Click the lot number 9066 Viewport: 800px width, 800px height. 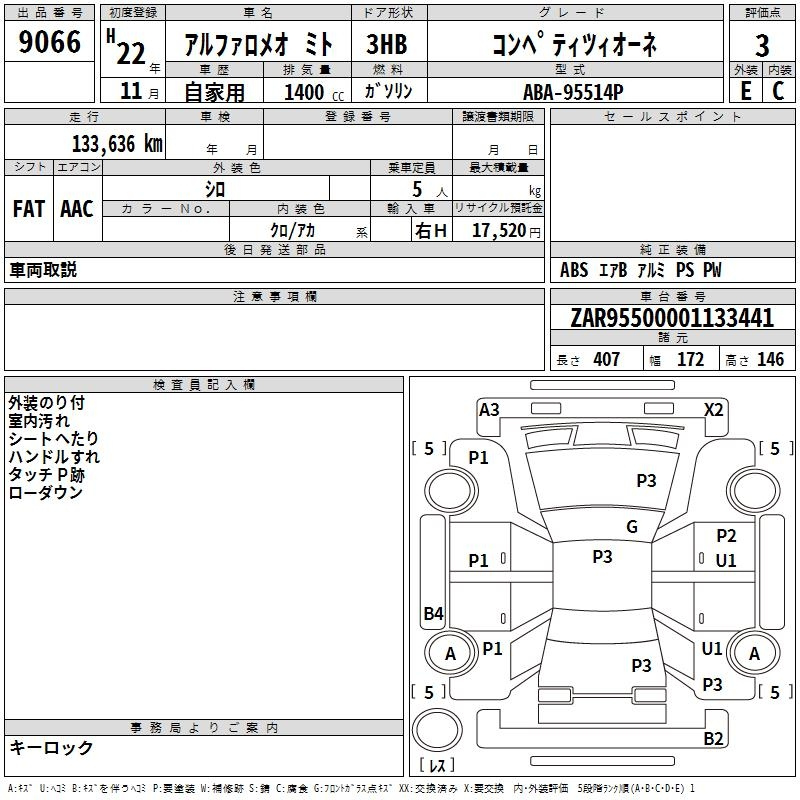click(50, 43)
